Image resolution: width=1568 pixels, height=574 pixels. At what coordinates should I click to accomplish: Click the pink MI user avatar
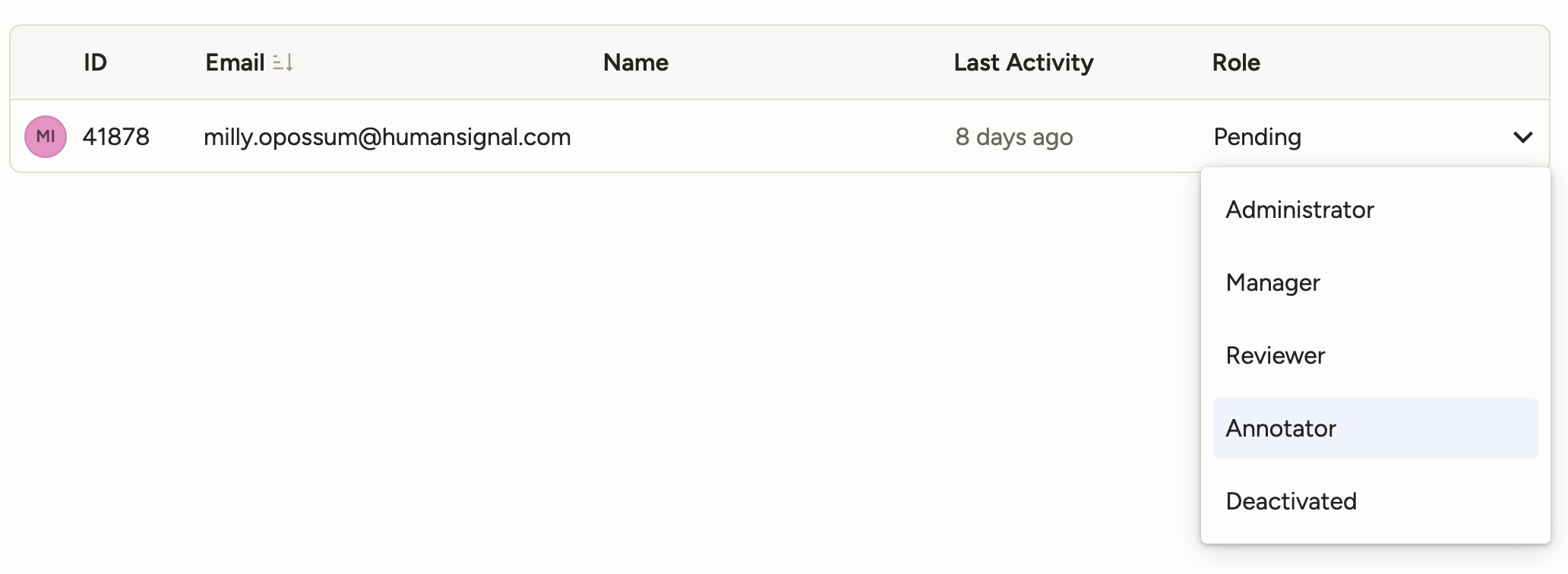[46, 137]
